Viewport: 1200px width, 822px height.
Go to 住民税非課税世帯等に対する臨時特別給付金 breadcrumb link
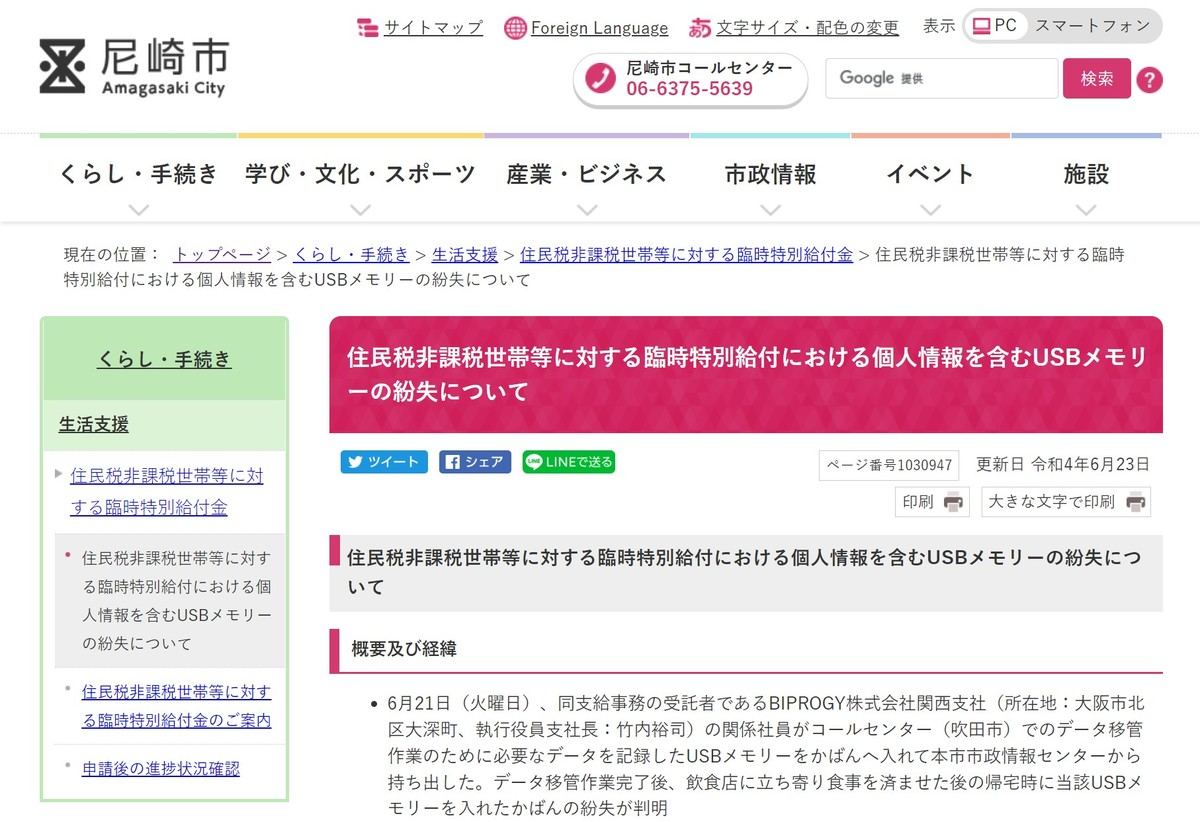[x=687, y=254]
